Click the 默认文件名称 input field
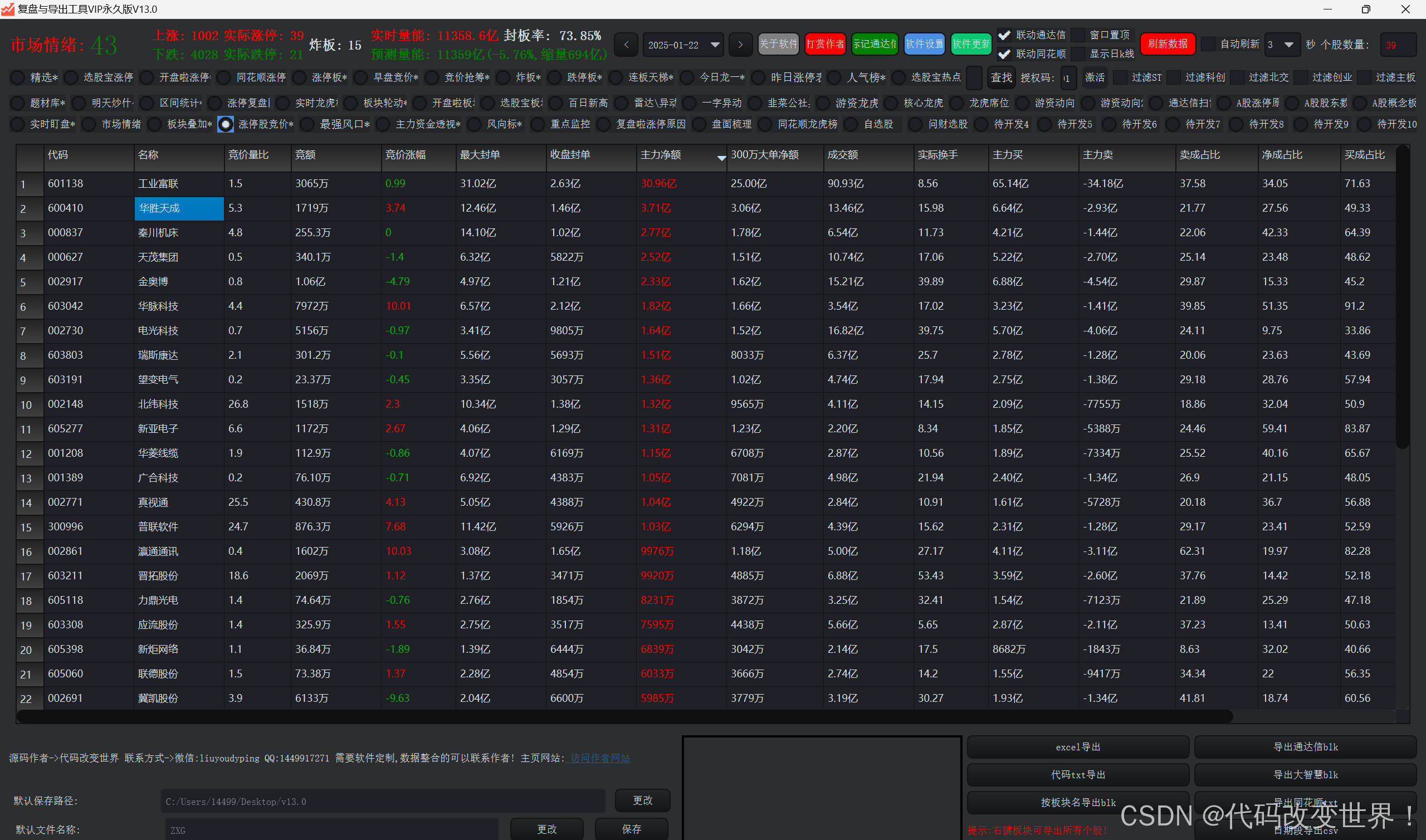 pos(331,830)
